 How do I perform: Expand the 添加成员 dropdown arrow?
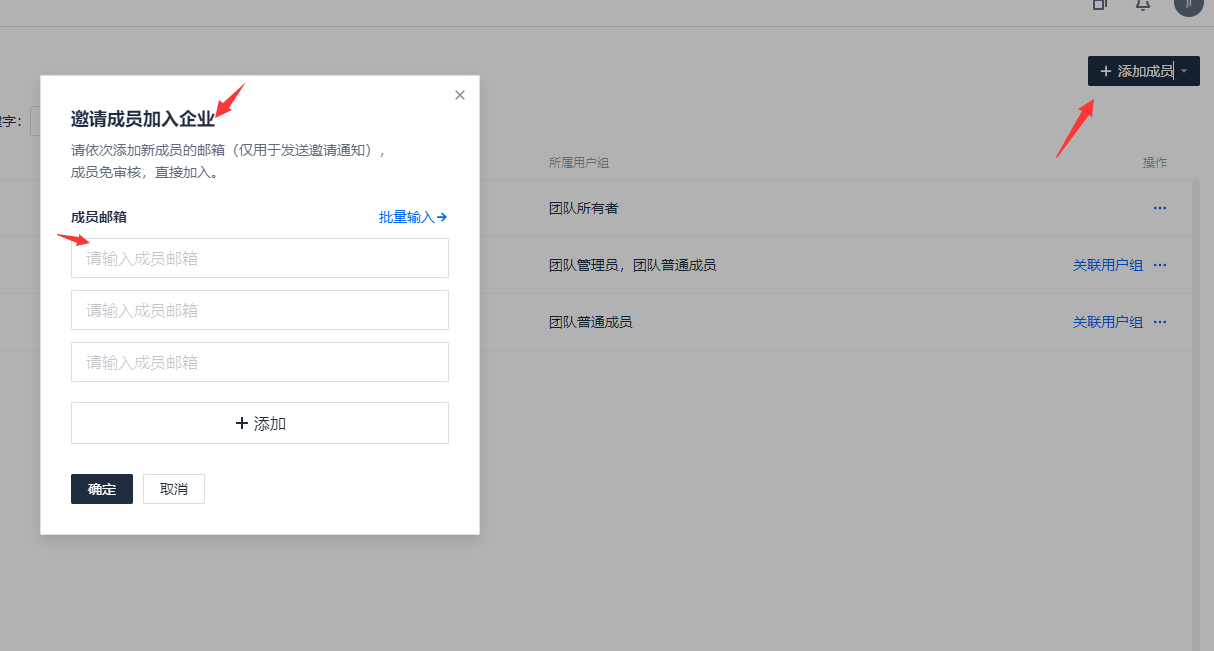[1185, 71]
